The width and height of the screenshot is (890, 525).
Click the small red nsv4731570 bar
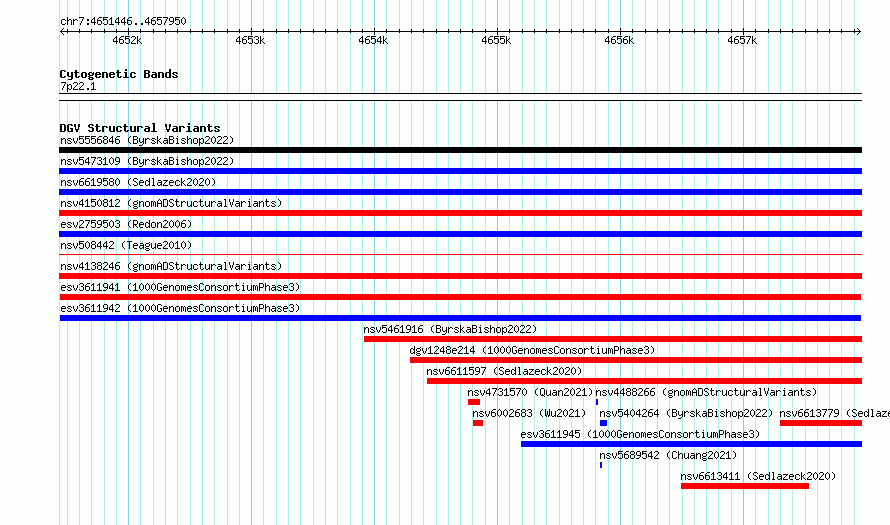474,402
